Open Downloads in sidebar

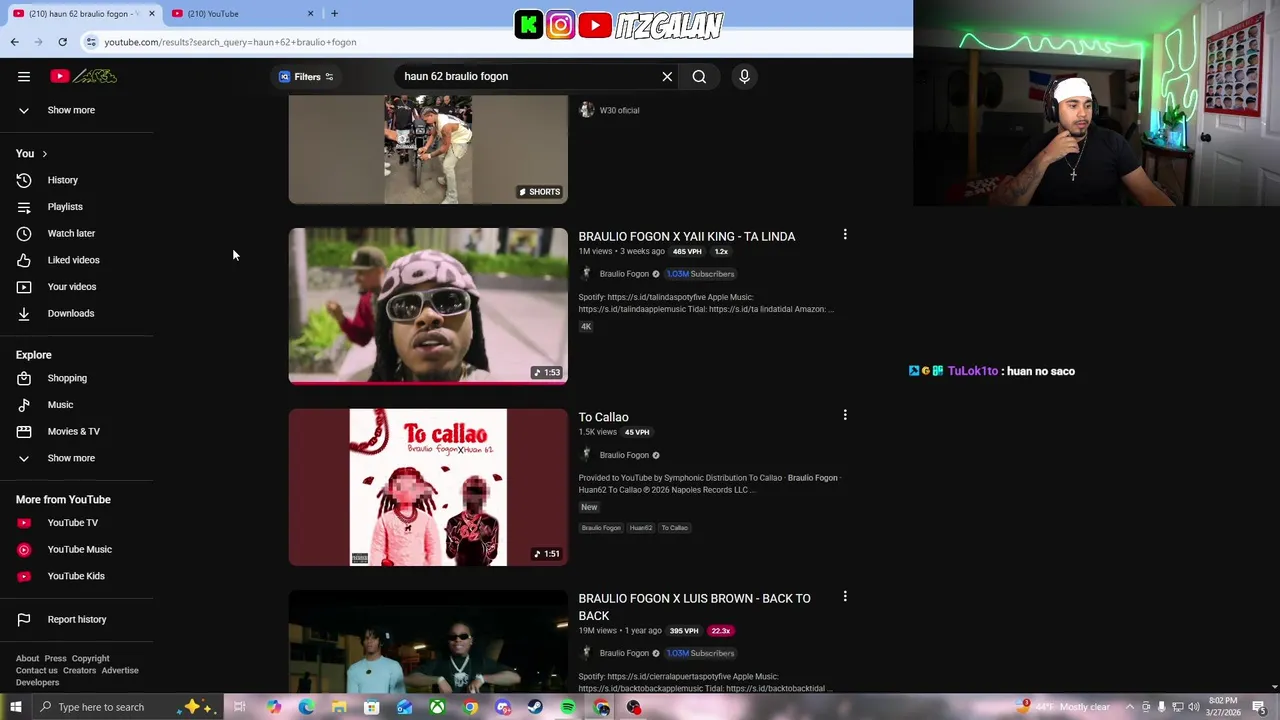(70, 313)
